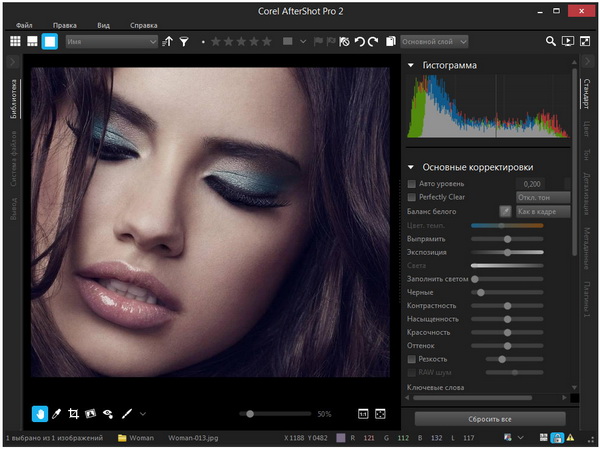600x449 pixels.
Task: Click the magnifier search icon
Action: [x=550, y=42]
